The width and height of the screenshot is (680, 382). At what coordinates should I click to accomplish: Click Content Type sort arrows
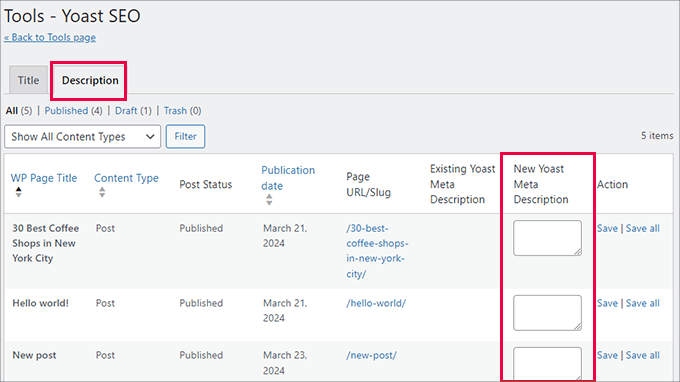(x=102, y=192)
